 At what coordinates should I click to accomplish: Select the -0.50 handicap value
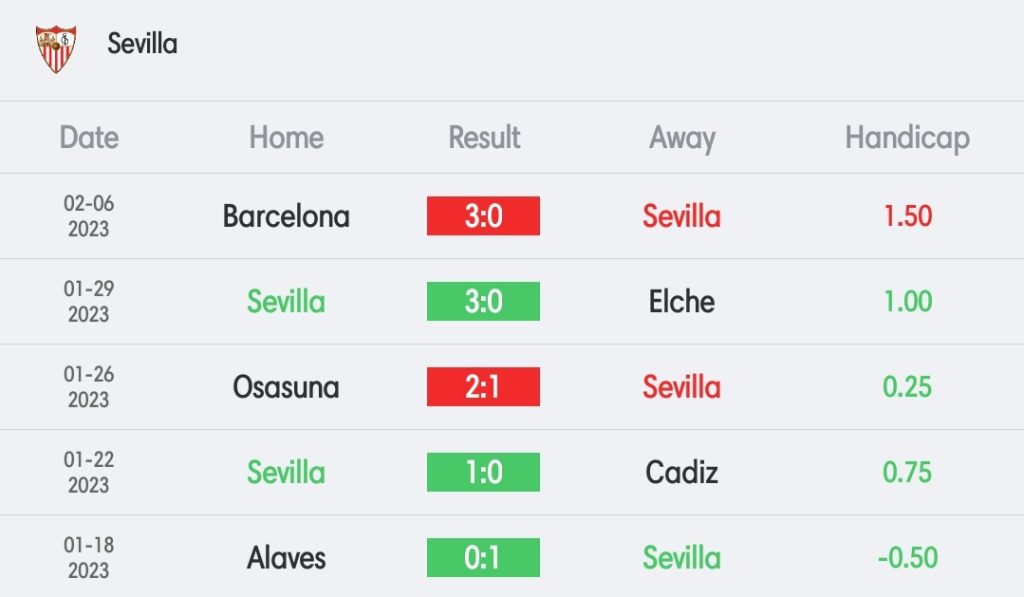[x=908, y=558]
